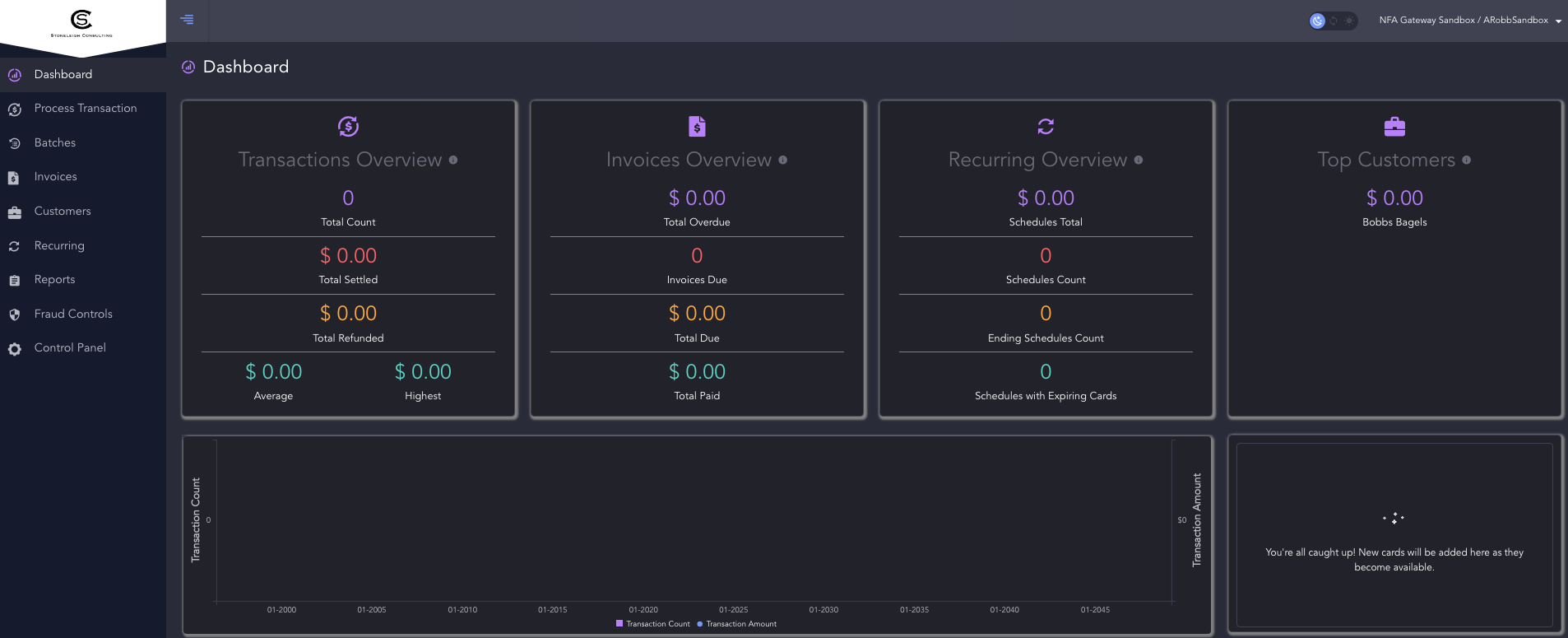Open the NFA Gateway Sandbox account dropdown
Image resolution: width=1568 pixels, height=638 pixels.
pos(1464,20)
